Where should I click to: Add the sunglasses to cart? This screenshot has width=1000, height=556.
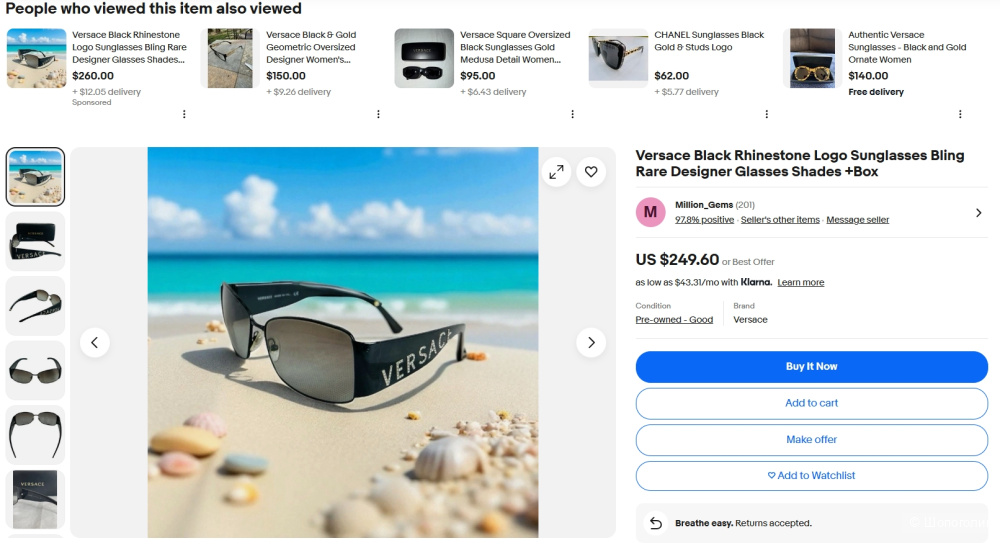click(x=811, y=403)
